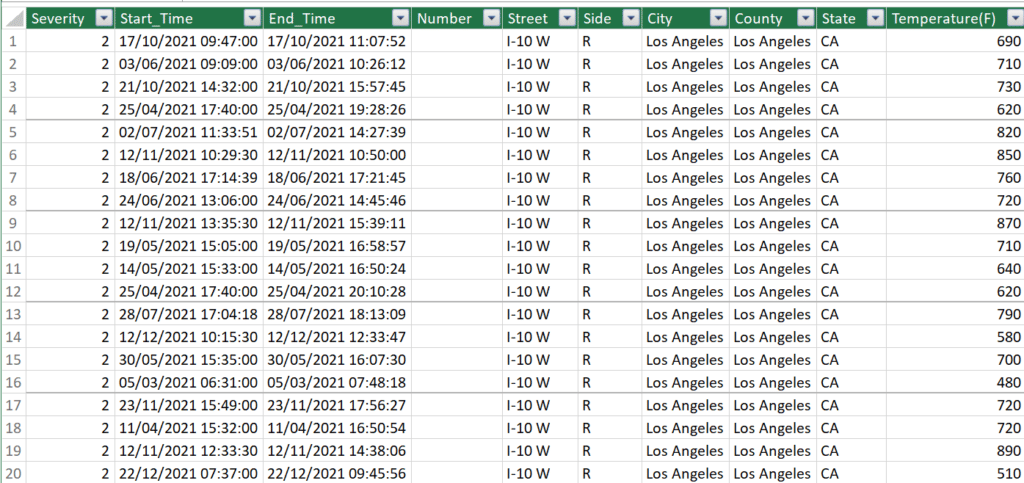Viewport: 1024px width, 483px height.
Task: Select temperature cell 730 in row 3
Action: click(955, 87)
